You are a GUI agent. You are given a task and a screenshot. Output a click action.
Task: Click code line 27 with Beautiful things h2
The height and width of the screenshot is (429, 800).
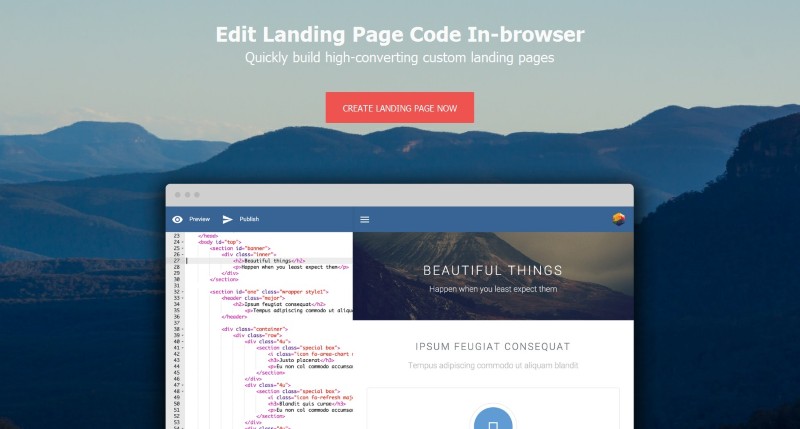coord(269,261)
